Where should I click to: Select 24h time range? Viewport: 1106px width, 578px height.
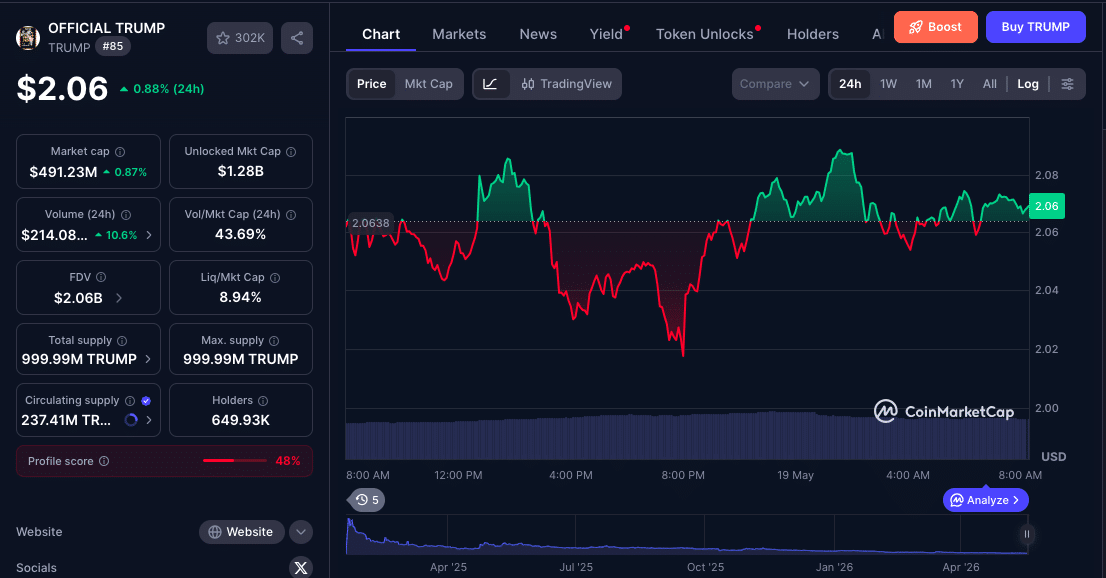(x=850, y=84)
